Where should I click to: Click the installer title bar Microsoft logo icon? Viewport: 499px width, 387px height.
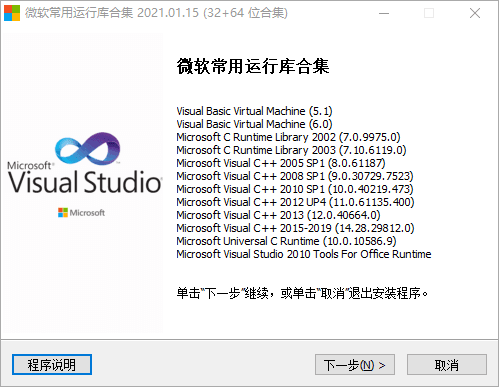click(12, 13)
